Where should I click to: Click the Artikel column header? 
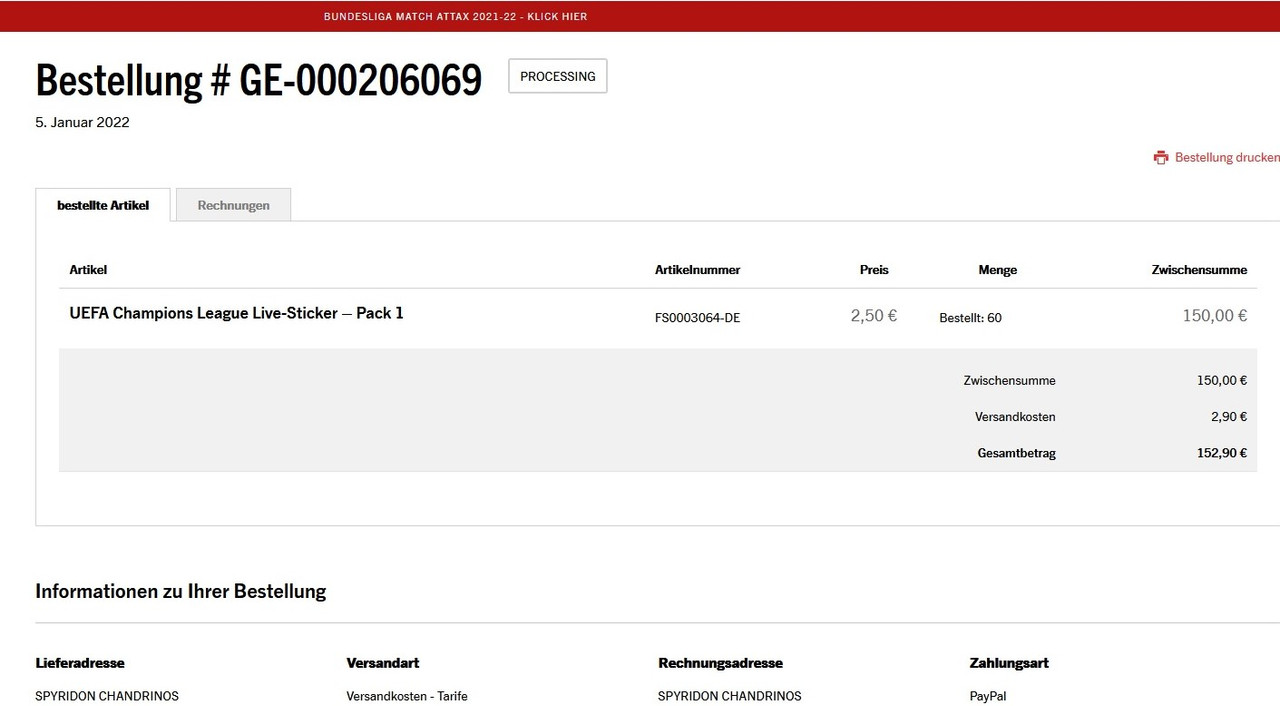88,270
